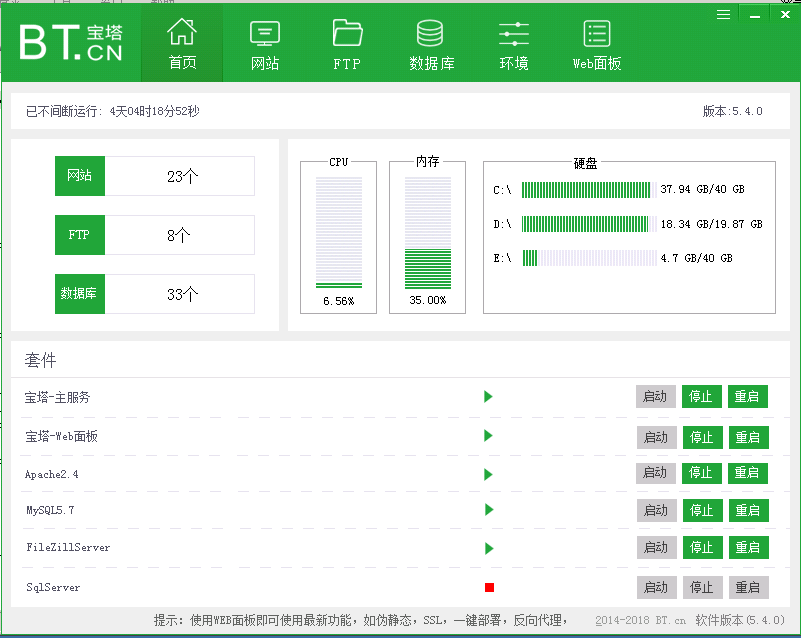801x638 pixels.
Task: Click the 8个 FTP count
Action: (x=178, y=235)
